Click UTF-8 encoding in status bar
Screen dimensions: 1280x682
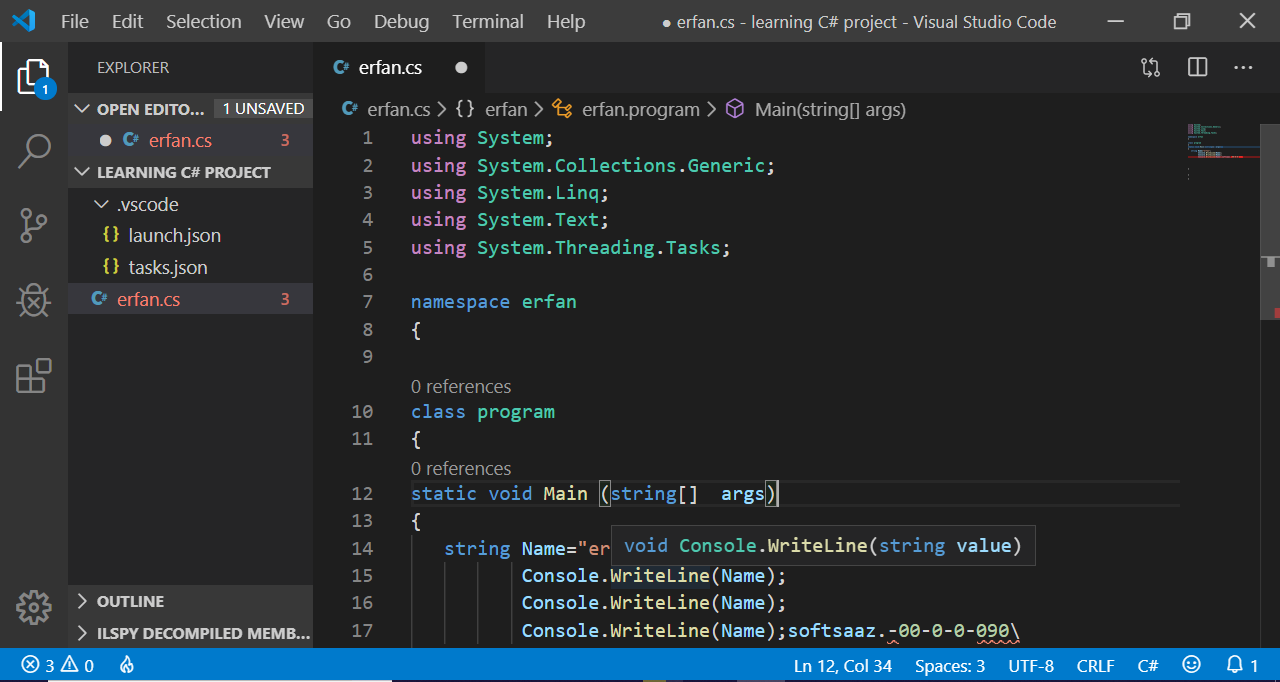pos(1031,666)
